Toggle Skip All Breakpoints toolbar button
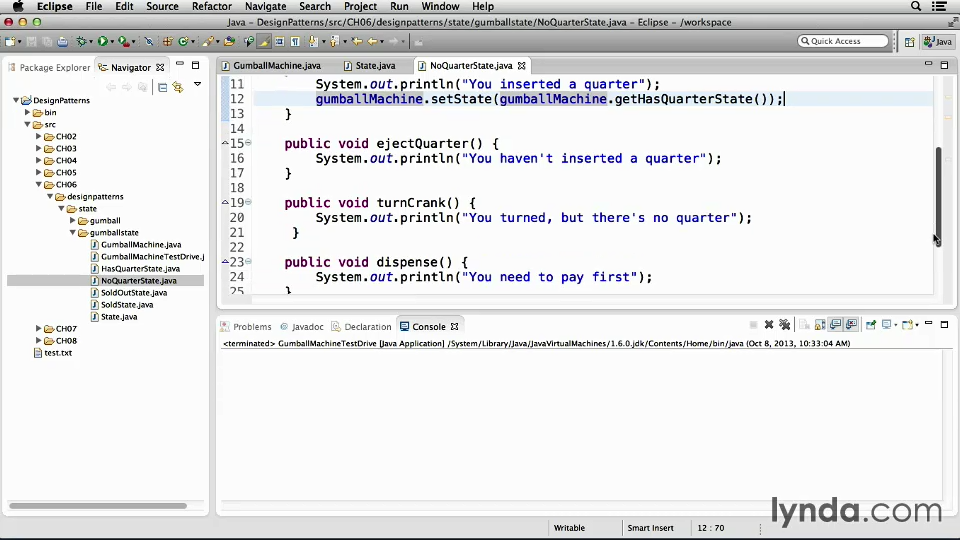This screenshot has height=540, width=960. pyautogui.click(x=149, y=42)
